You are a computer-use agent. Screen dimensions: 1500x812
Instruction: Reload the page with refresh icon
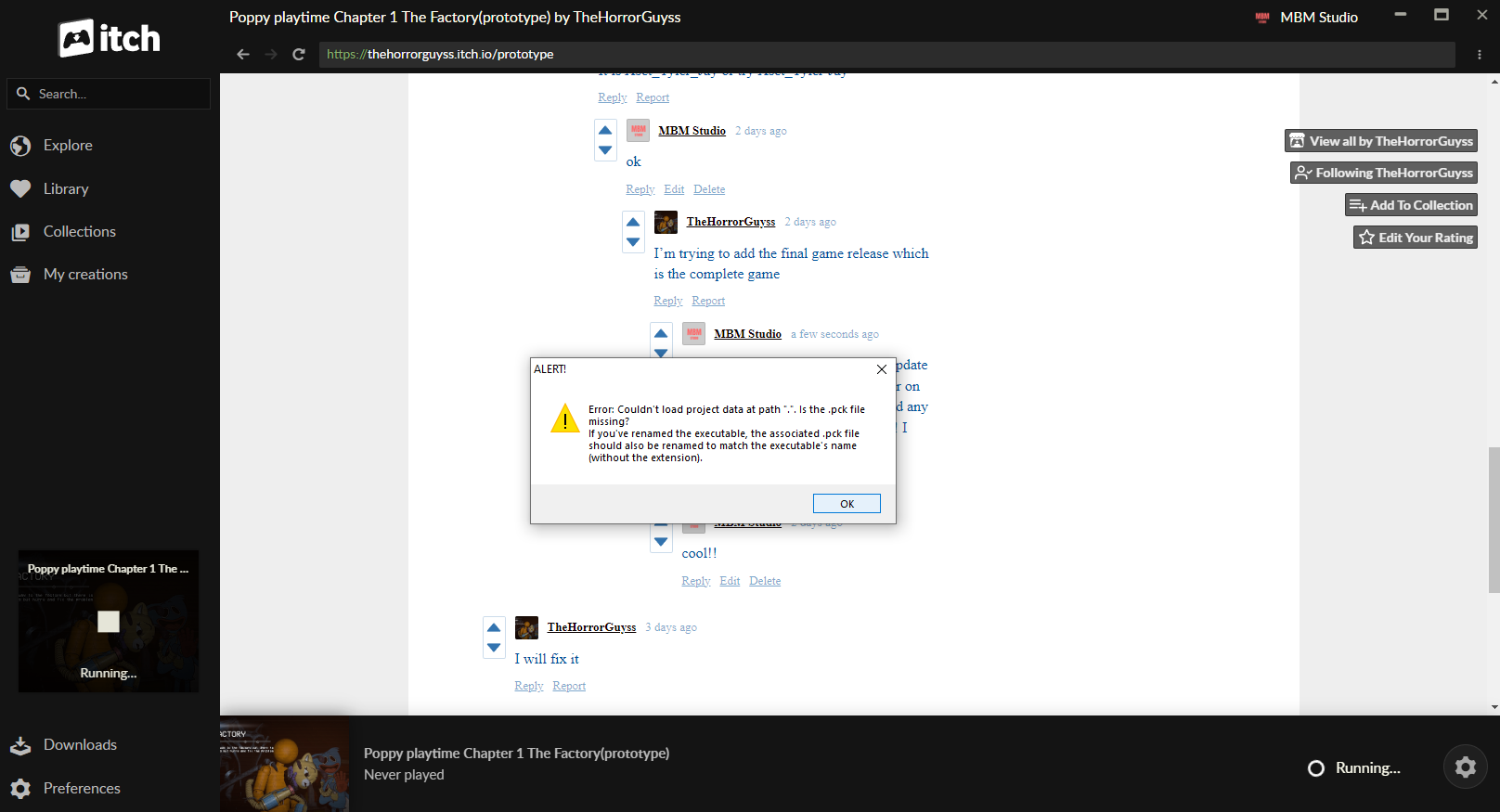click(x=299, y=55)
